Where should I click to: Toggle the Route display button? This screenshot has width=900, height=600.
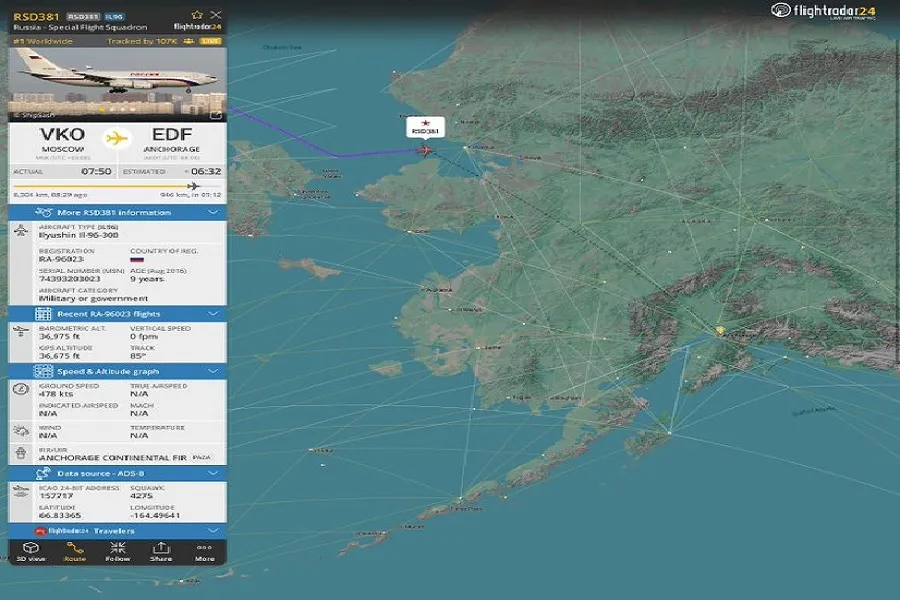75,551
